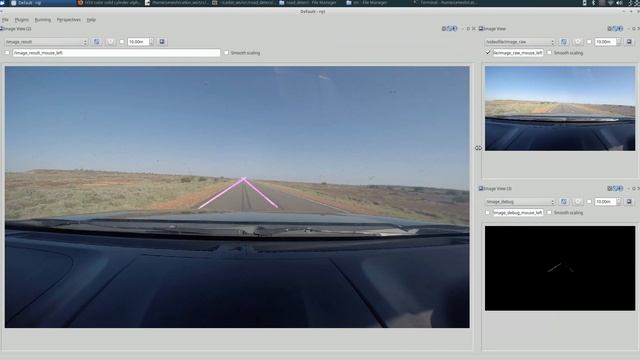Open the /image_result topic dropdown
Viewport: 640px width, 360px height.
(46, 42)
